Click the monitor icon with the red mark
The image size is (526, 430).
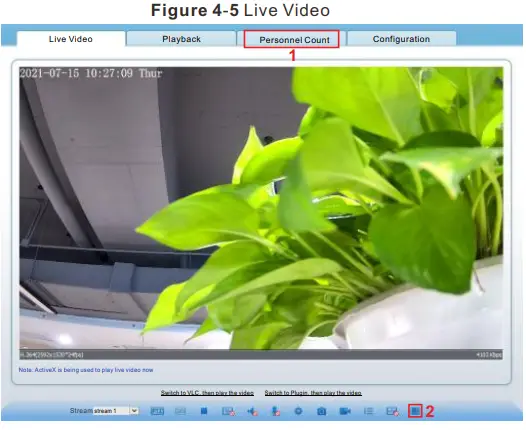(228, 411)
